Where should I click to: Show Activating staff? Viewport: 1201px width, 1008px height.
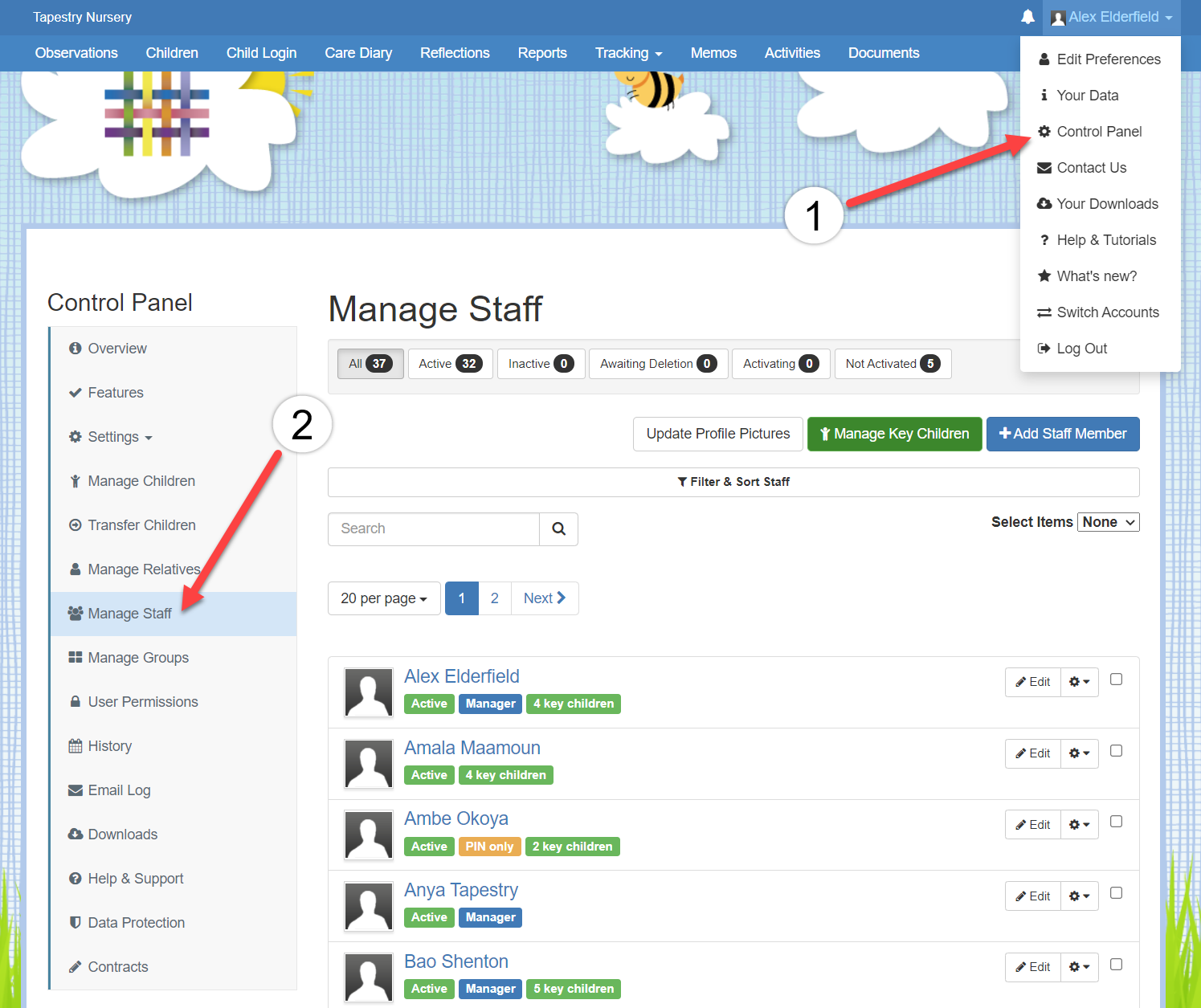coord(781,364)
